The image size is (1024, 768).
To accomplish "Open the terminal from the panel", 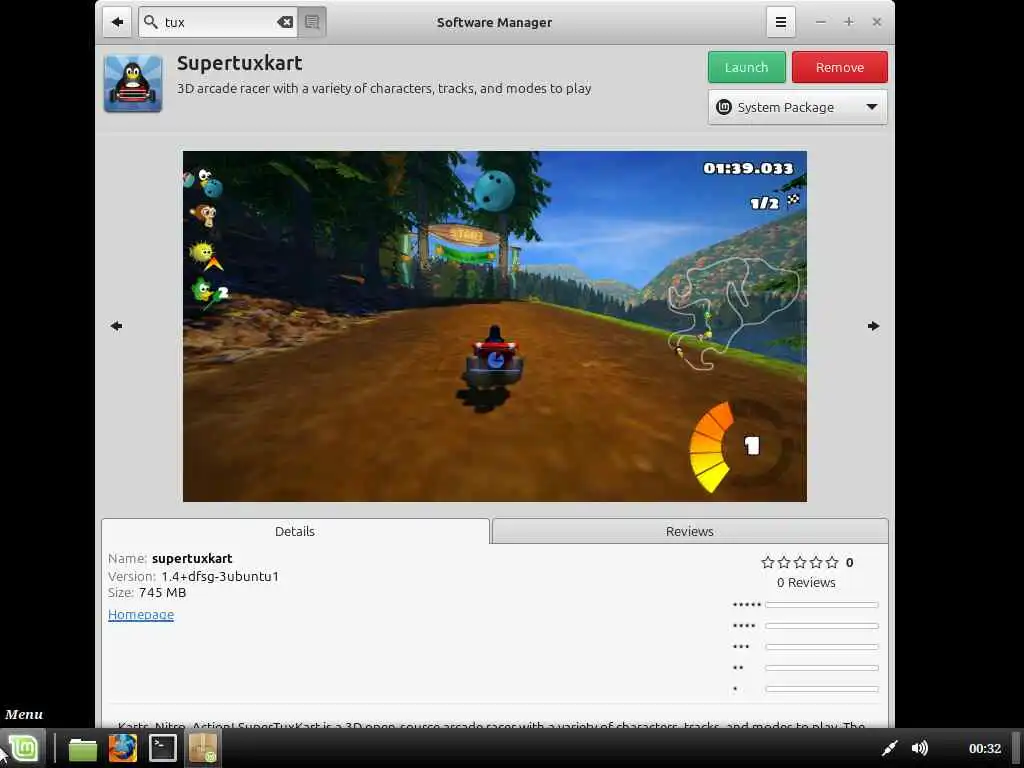I will point(163,748).
